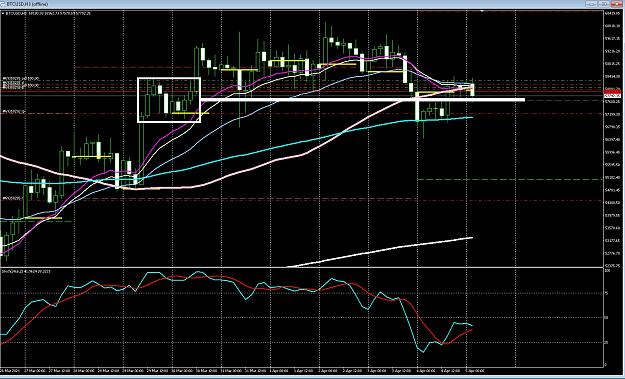
Task: Maximize the BTCUSD,H1 chart window
Action: pyautogui.click(x=603, y=4)
